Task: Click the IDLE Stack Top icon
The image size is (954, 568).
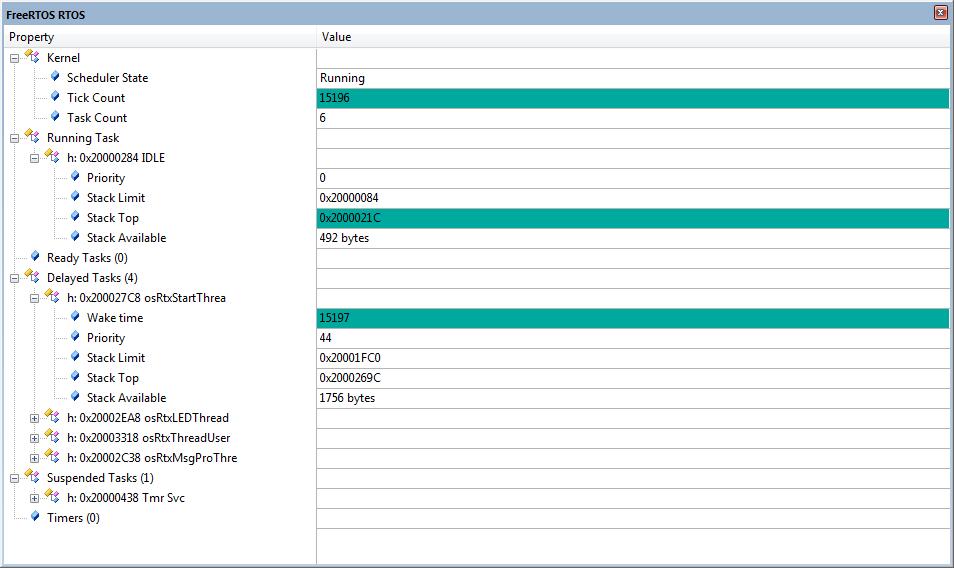Action: coord(75,216)
